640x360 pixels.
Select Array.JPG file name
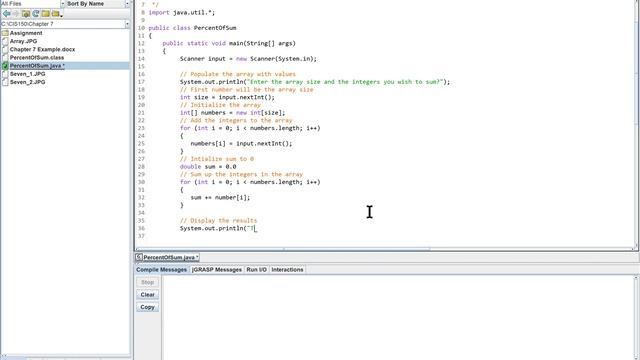pyautogui.click(x=23, y=41)
